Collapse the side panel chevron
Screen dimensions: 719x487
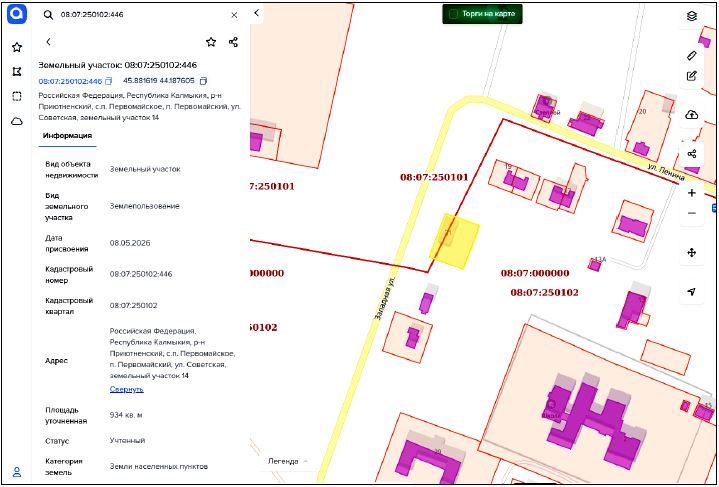point(256,13)
